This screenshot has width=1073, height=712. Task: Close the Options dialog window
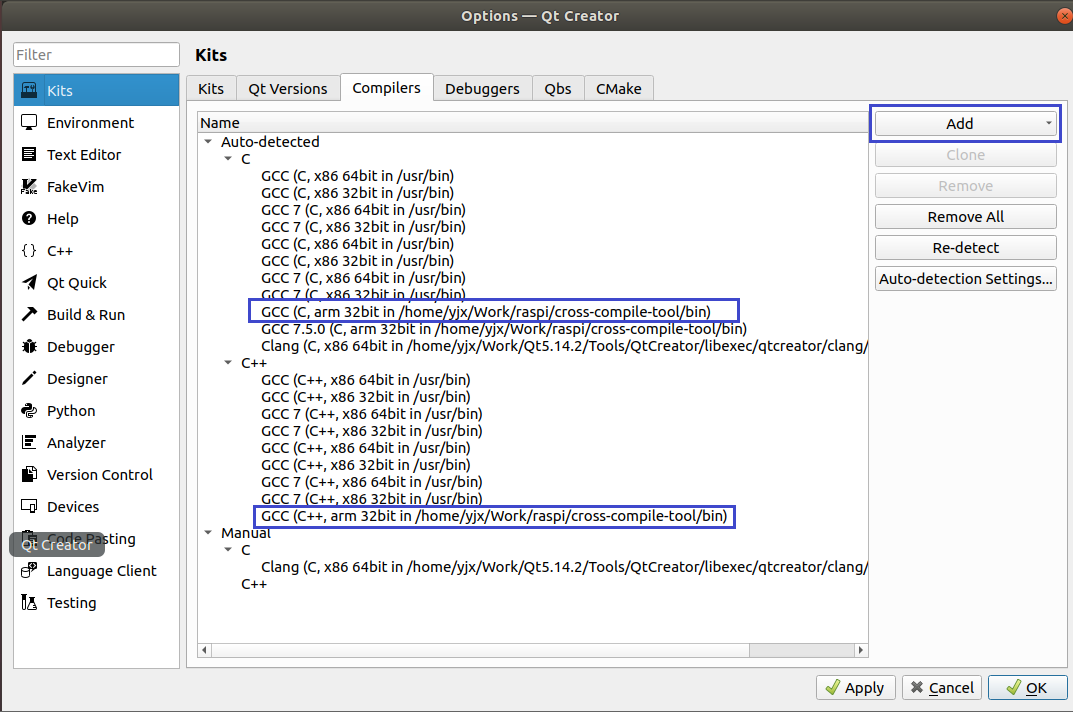pyautogui.click(x=1065, y=16)
